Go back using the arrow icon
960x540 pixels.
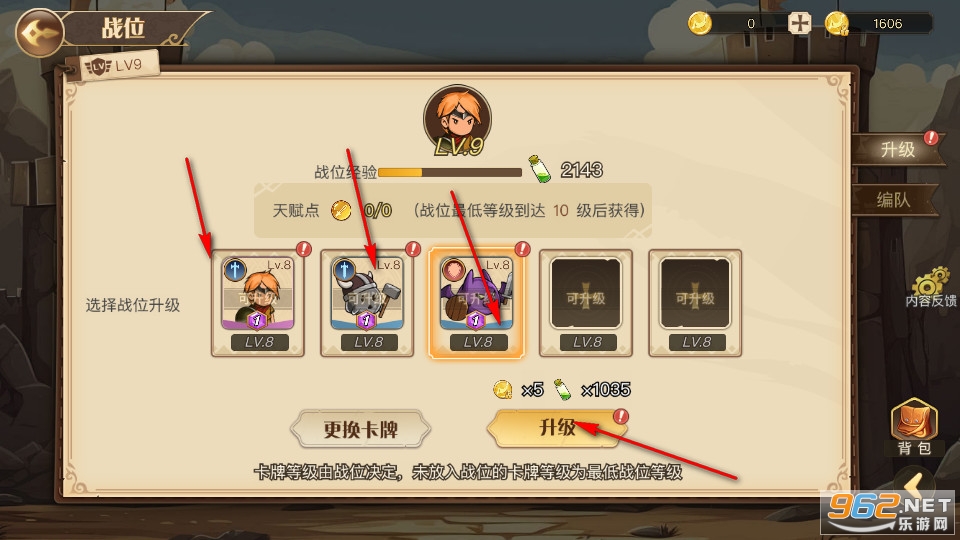pyautogui.click(x=39, y=32)
